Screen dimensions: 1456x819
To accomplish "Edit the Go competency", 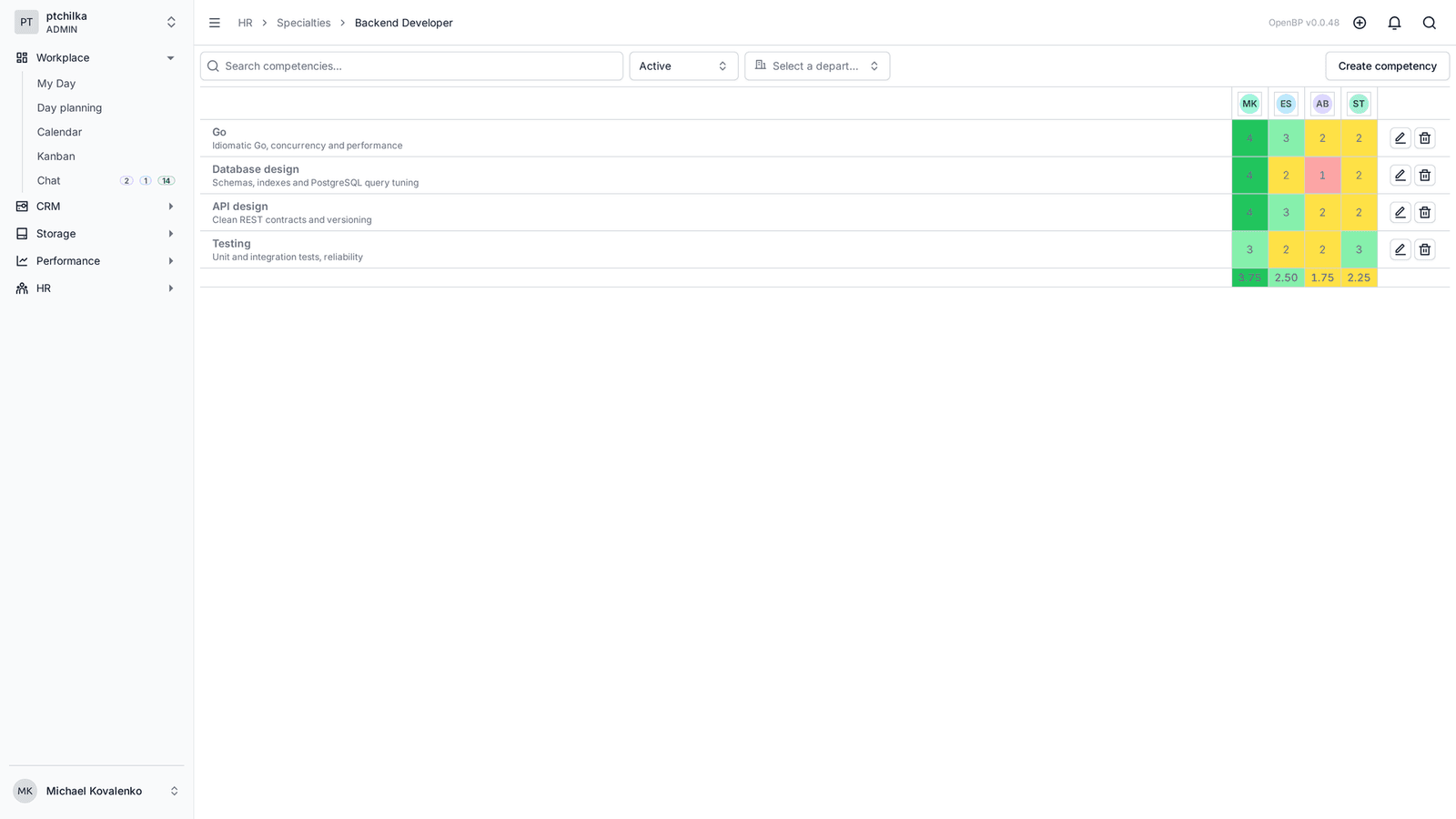I will tap(1400, 138).
